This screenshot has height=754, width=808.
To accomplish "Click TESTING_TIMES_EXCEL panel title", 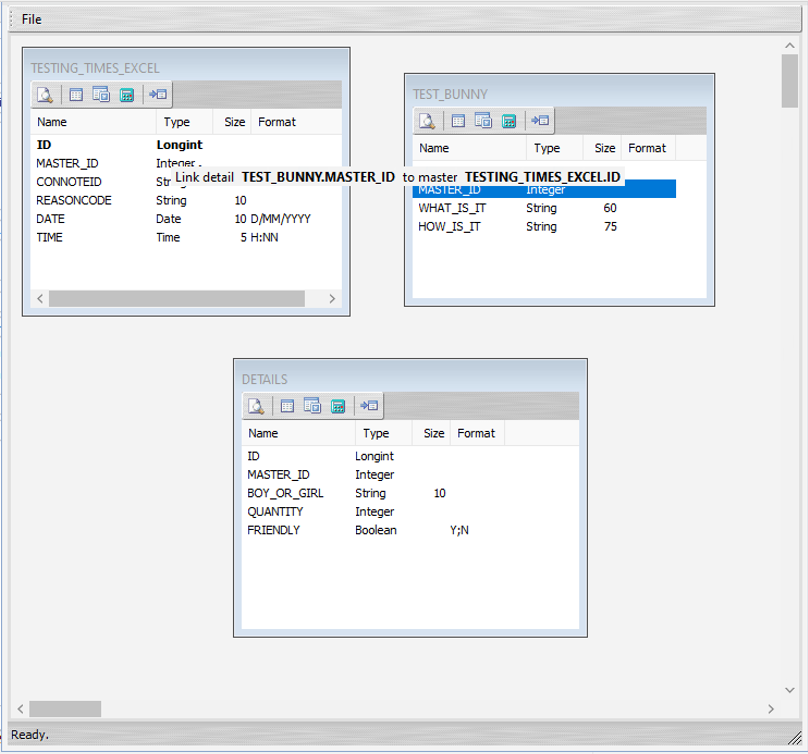I will coord(95,69).
